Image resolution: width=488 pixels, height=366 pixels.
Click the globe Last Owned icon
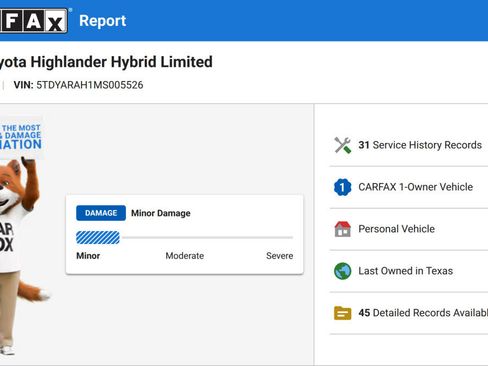point(343,271)
